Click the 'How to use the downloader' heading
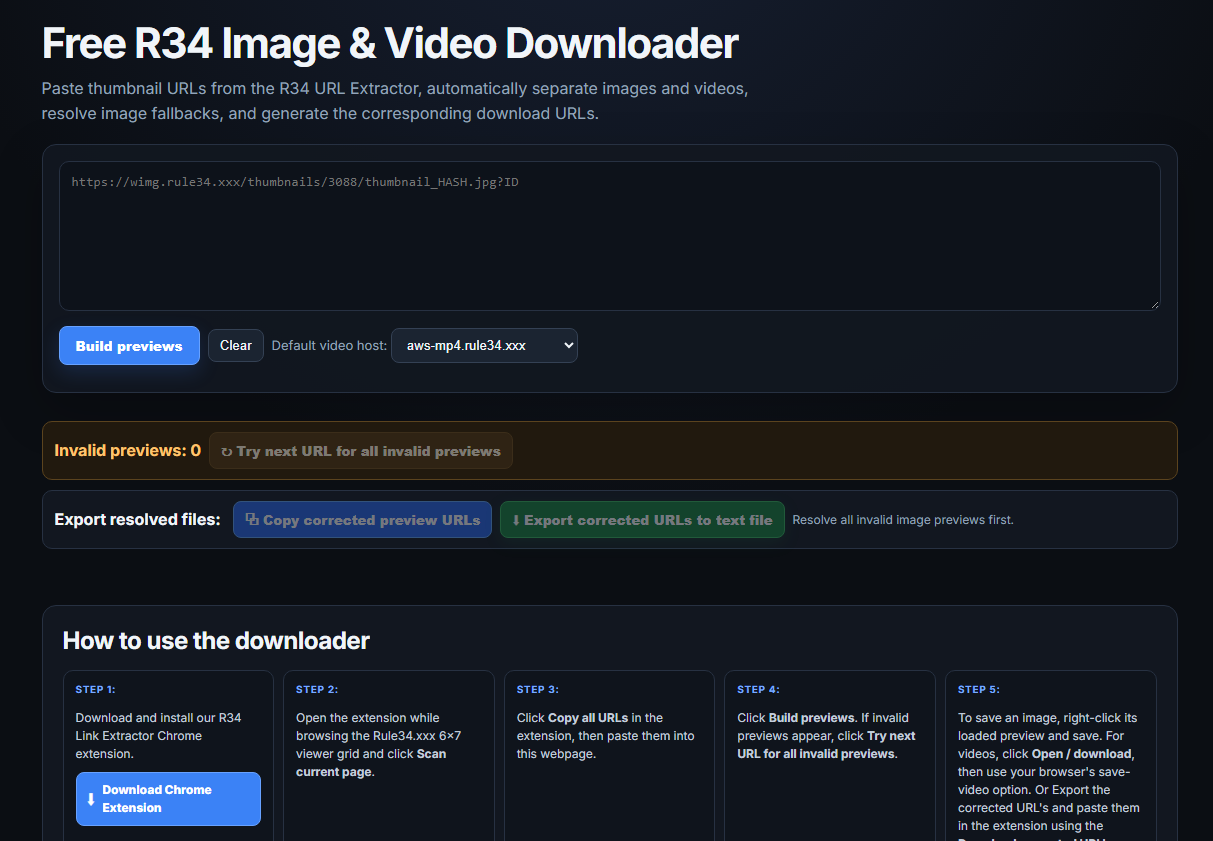 (x=216, y=640)
